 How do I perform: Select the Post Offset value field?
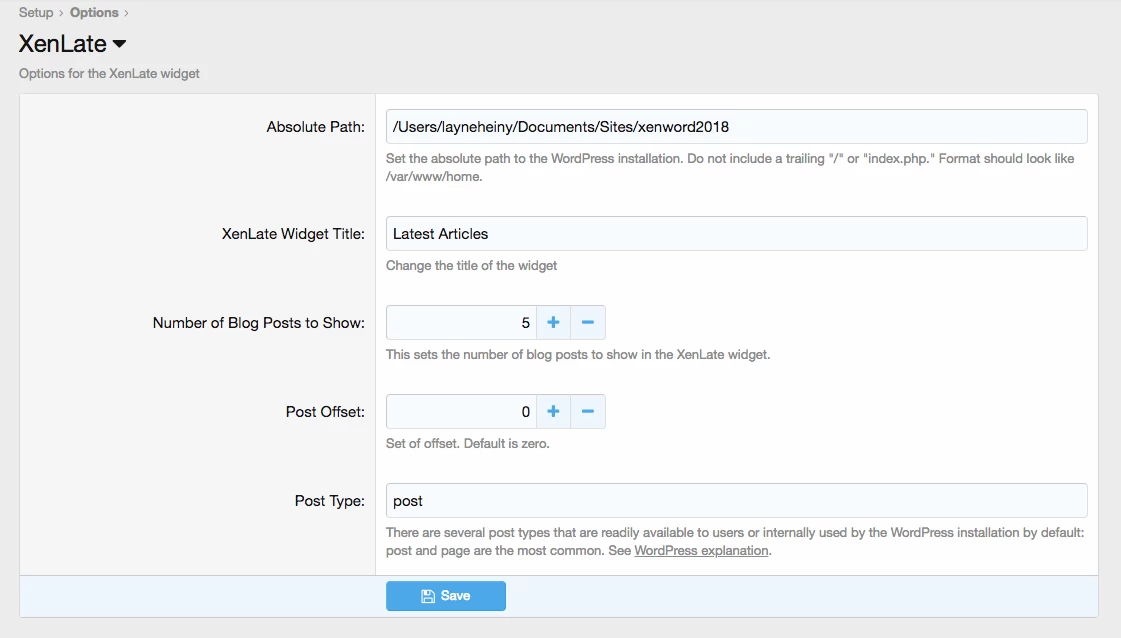coord(461,411)
